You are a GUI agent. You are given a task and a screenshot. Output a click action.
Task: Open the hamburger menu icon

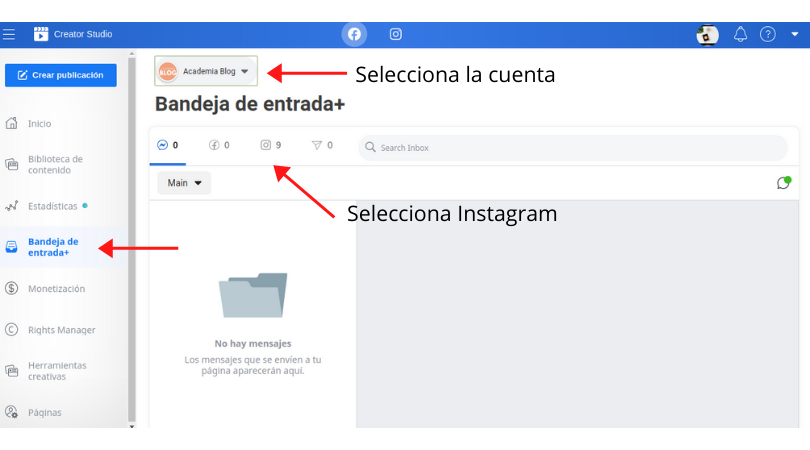click(x=9, y=34)
